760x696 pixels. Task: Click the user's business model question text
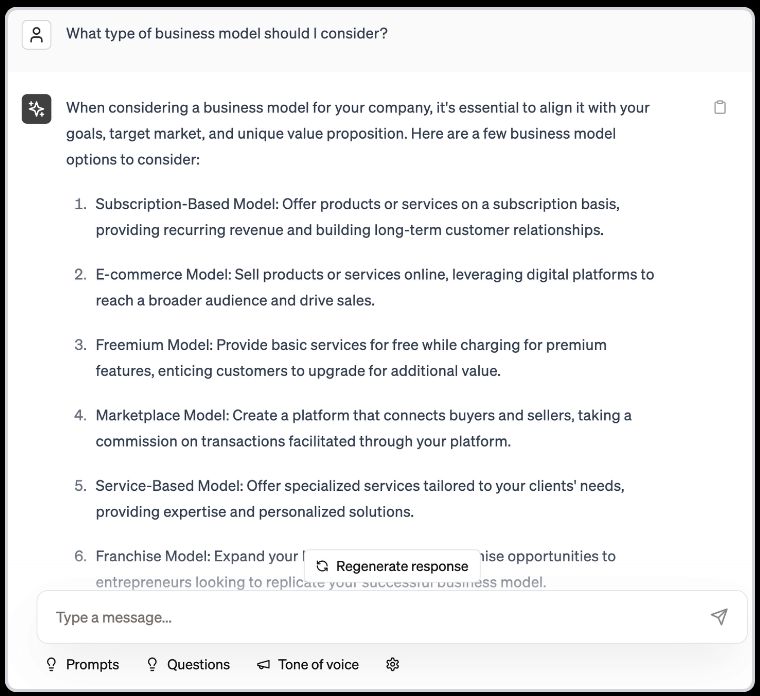[x=227, y=34]
